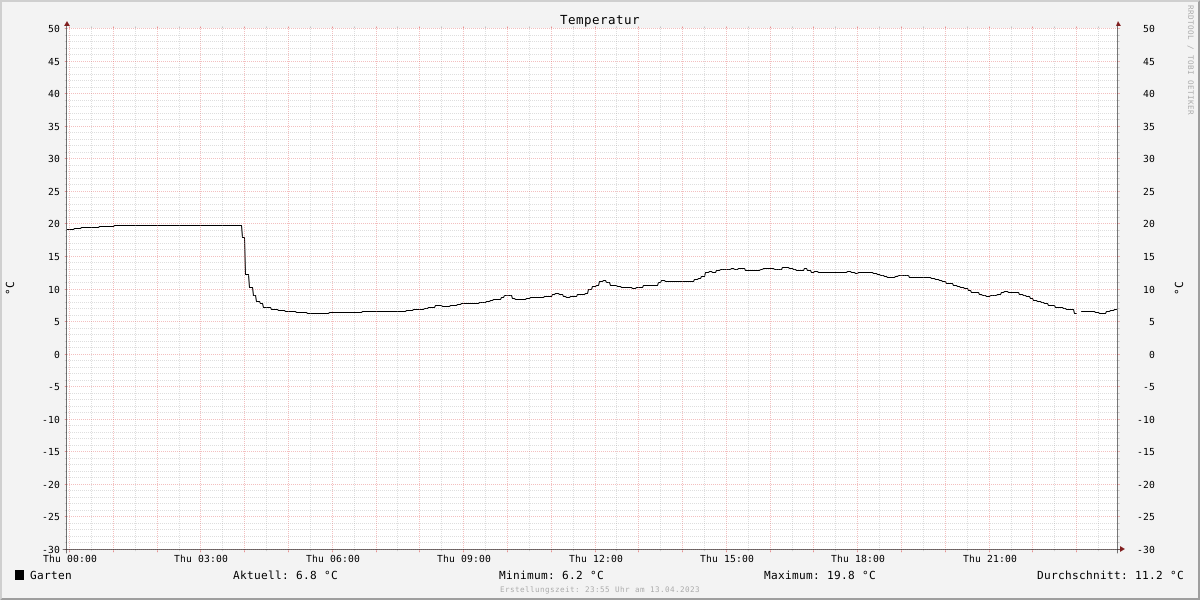Click the '50' label on the right axis
Screen dimensions: 1200x600
coord(1148,29)
